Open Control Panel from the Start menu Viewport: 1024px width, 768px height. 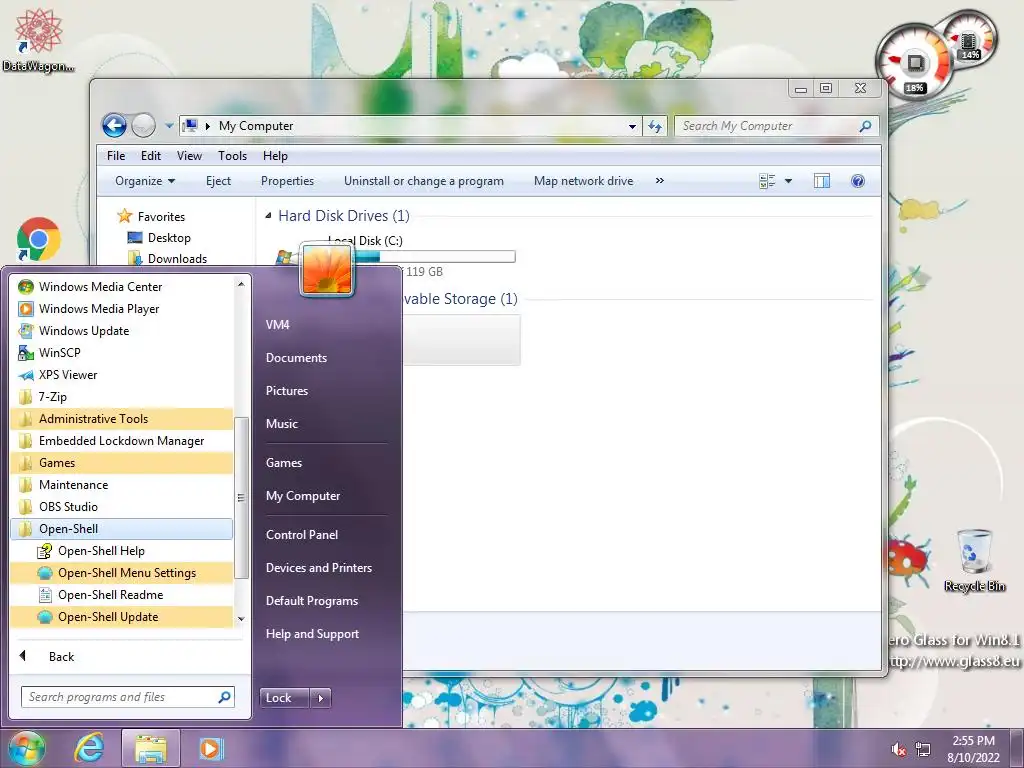(x=302, y=535)
